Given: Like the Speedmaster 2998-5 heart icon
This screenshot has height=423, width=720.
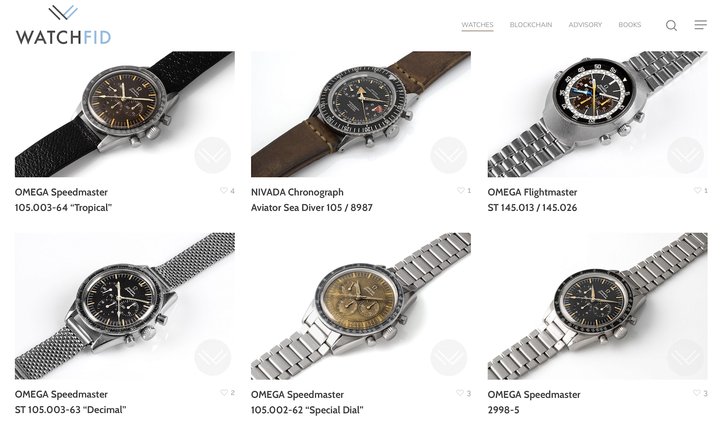Looking at the screenshot, I should click(697, 393).
